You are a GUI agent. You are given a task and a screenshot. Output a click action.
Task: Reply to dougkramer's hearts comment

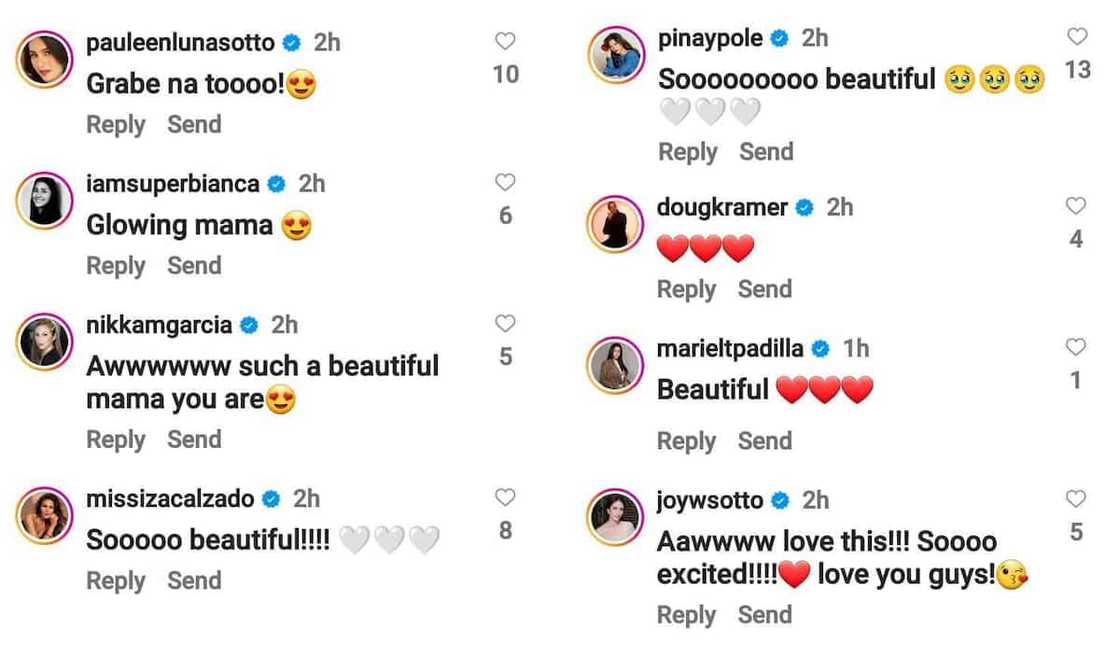click(x=687, y=289)
